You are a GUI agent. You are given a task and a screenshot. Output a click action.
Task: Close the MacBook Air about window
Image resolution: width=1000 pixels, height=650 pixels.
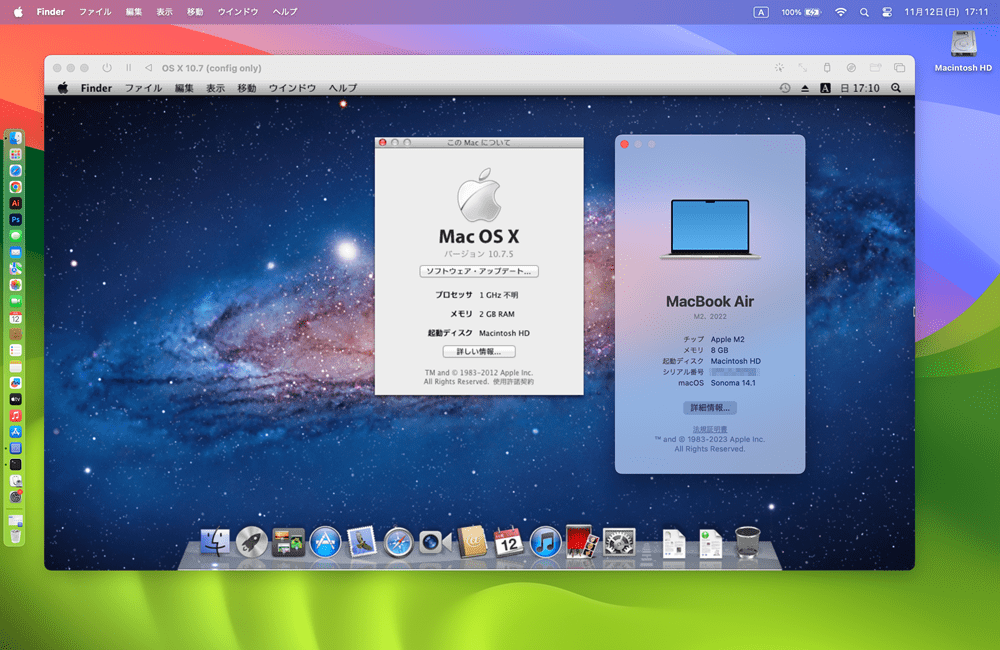[624, 144]
